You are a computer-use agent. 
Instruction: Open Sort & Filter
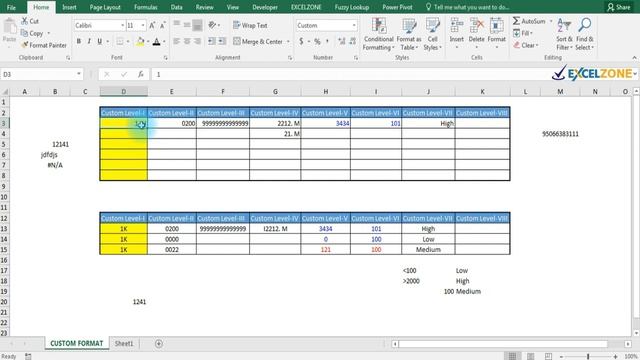pyautogui.click(x=564, y=34)
